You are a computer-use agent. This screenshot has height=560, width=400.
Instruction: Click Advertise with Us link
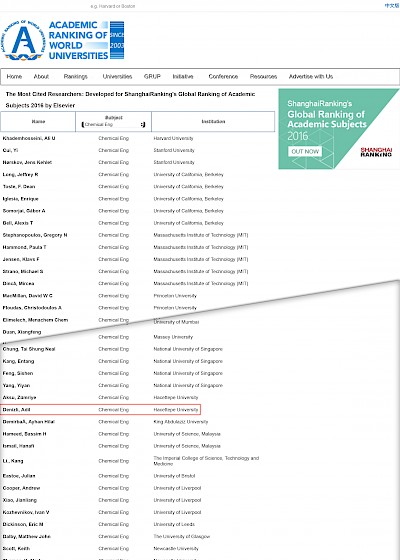coord(311,76)
